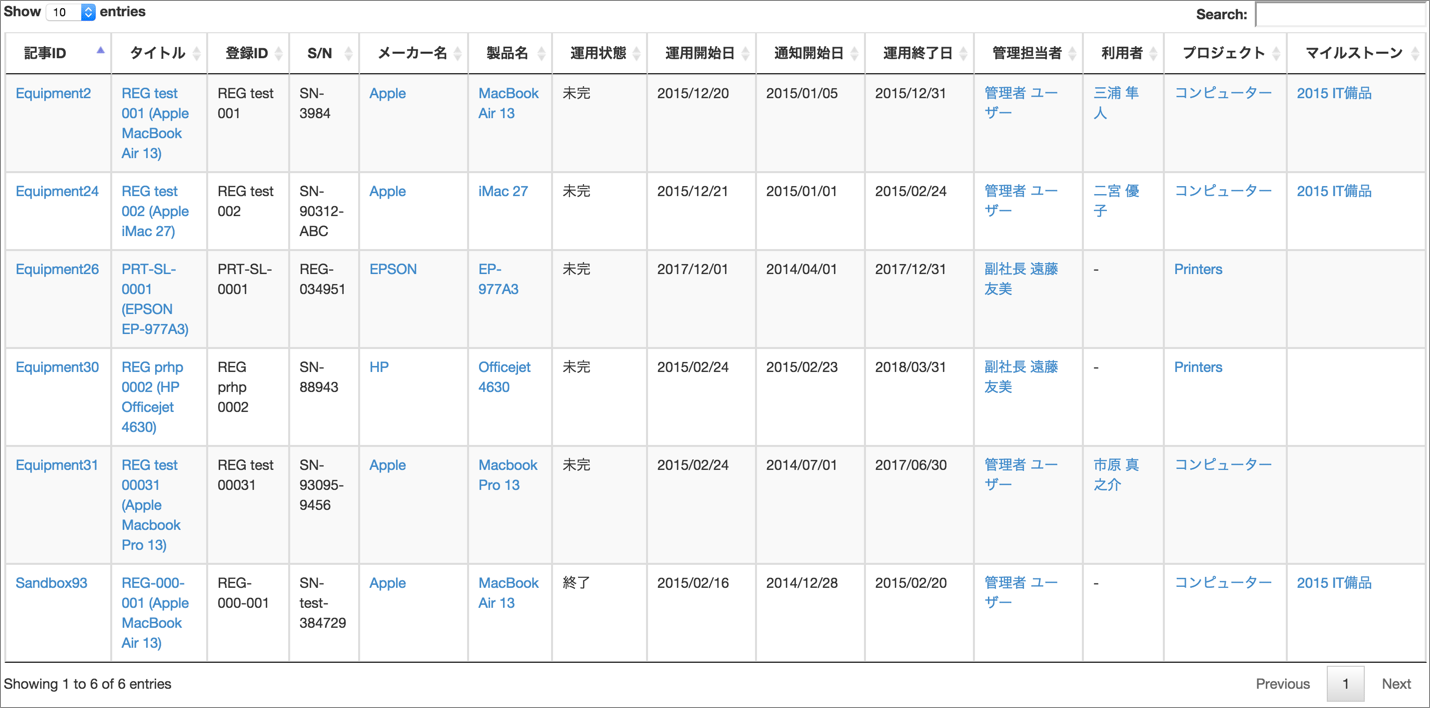Image resolution: width=1430 pixels, height=708 pixels.
Task: Open the Equipment31 record link
Action: (57, 465)
